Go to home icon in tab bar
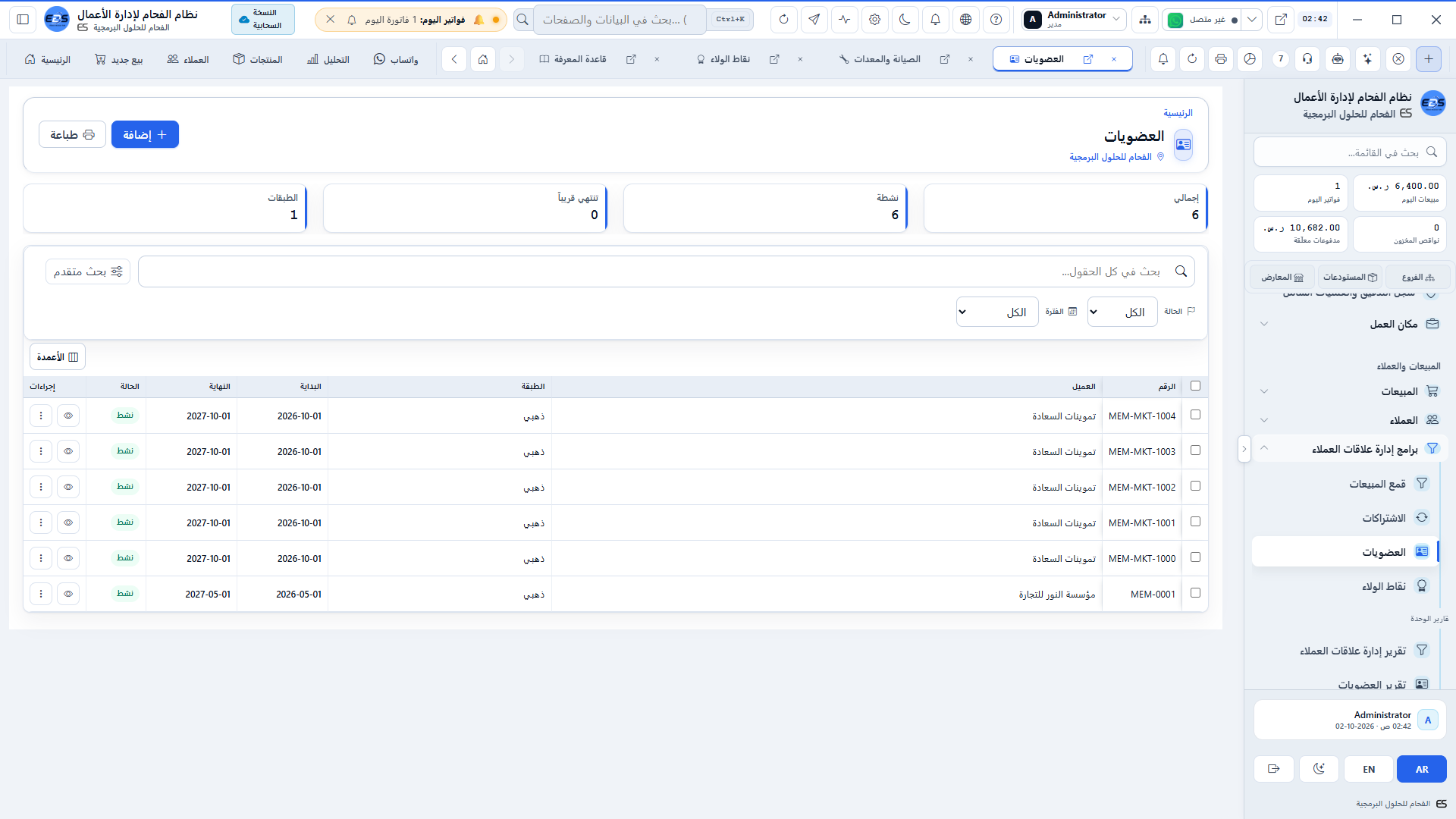The image size is (1456, 819). (x=483, y=58)
